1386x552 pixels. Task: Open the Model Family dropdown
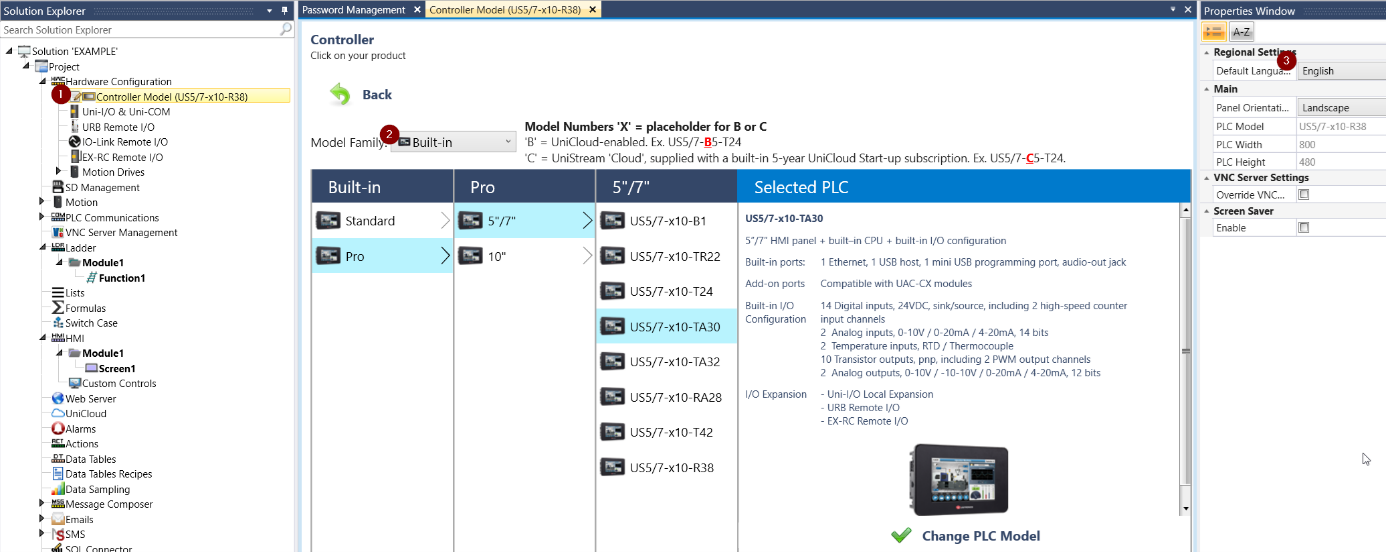454,142
